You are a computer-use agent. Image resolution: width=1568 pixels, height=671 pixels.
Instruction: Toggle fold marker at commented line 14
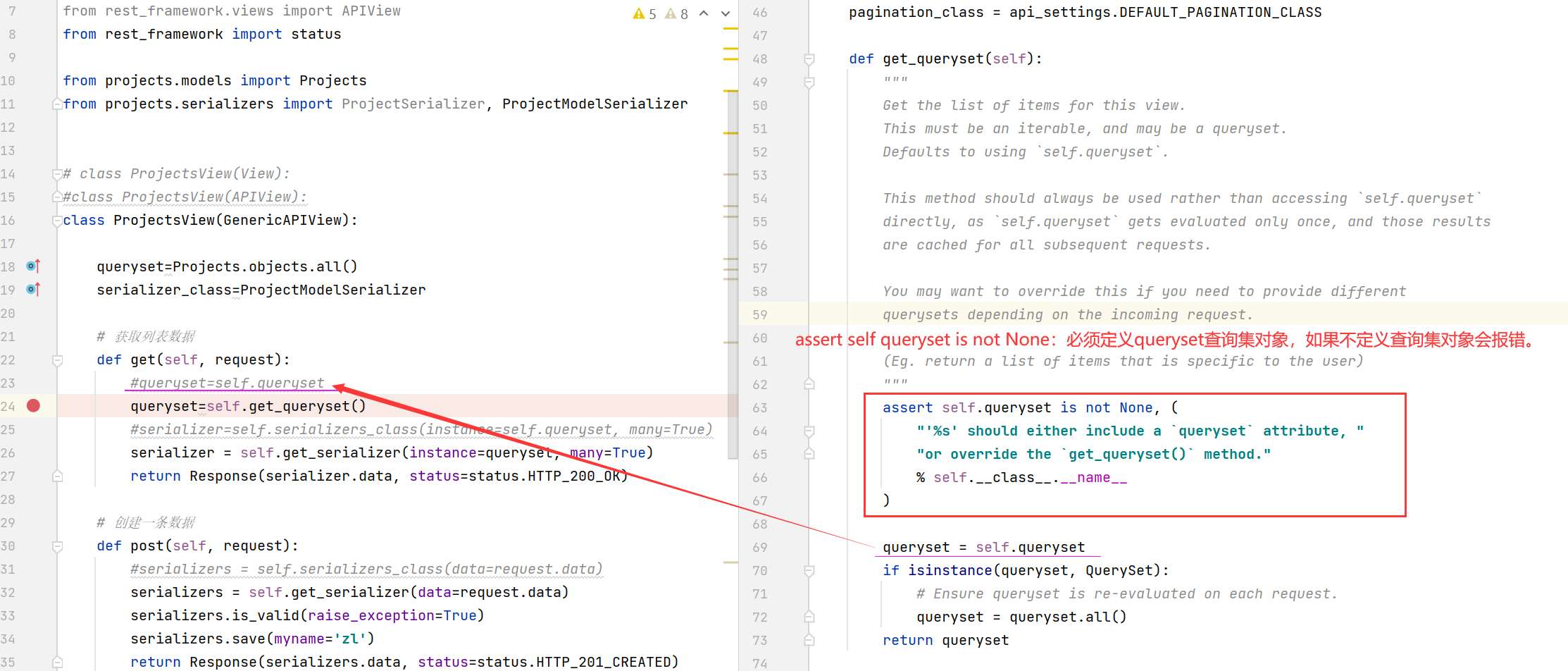click(57, 174)
